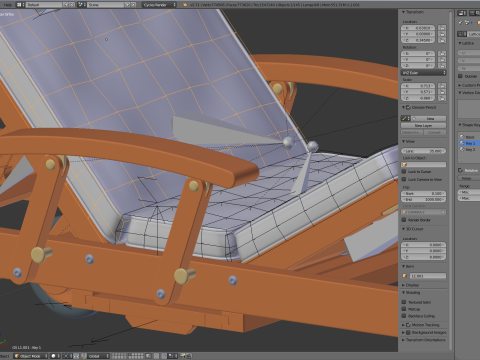Screen dimensions: 480x360
Task: Toggle the Render Border checkbox
Action: [404, 220]
